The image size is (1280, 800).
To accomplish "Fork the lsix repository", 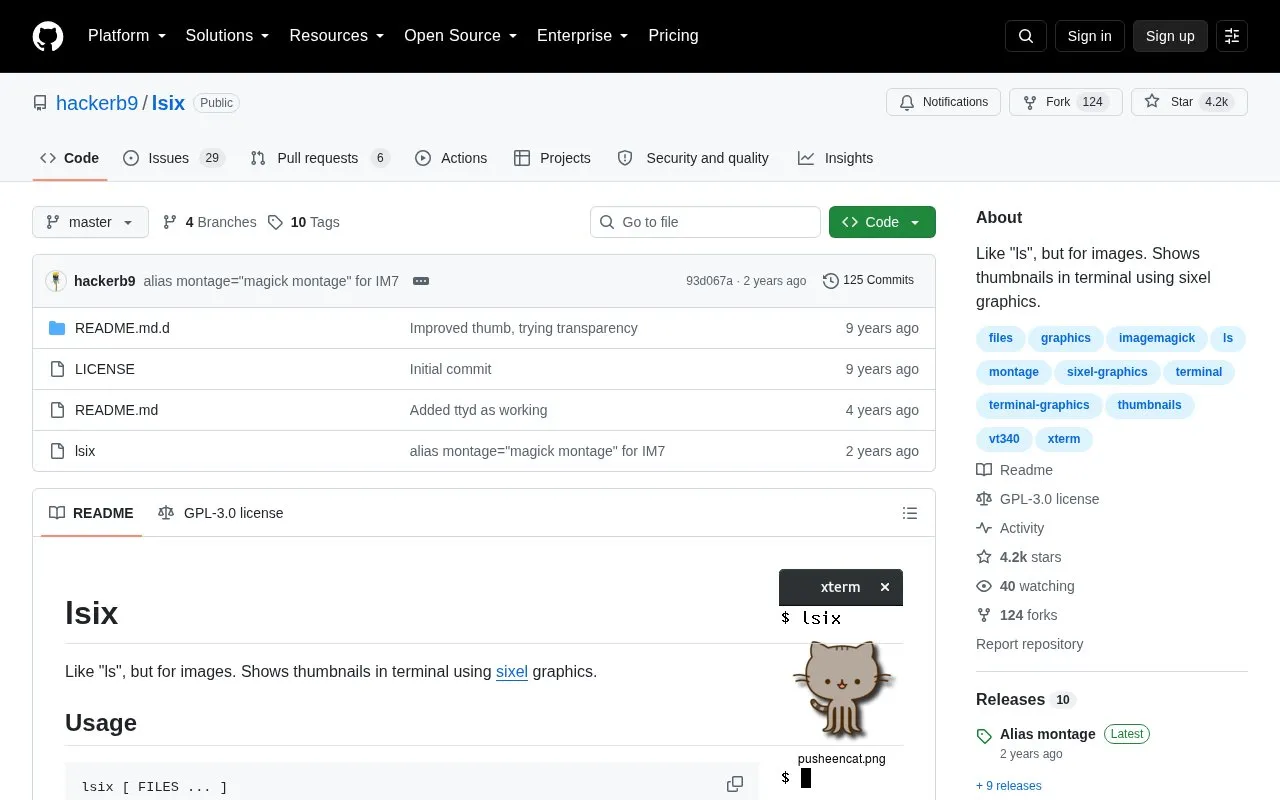I will (x=1066, y=102).
